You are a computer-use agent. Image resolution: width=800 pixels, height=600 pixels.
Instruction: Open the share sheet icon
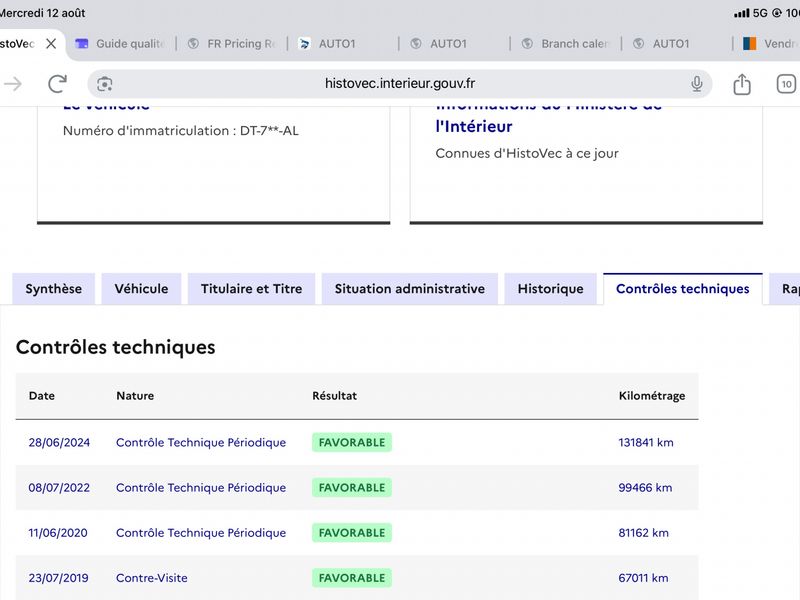click(742, 84)
